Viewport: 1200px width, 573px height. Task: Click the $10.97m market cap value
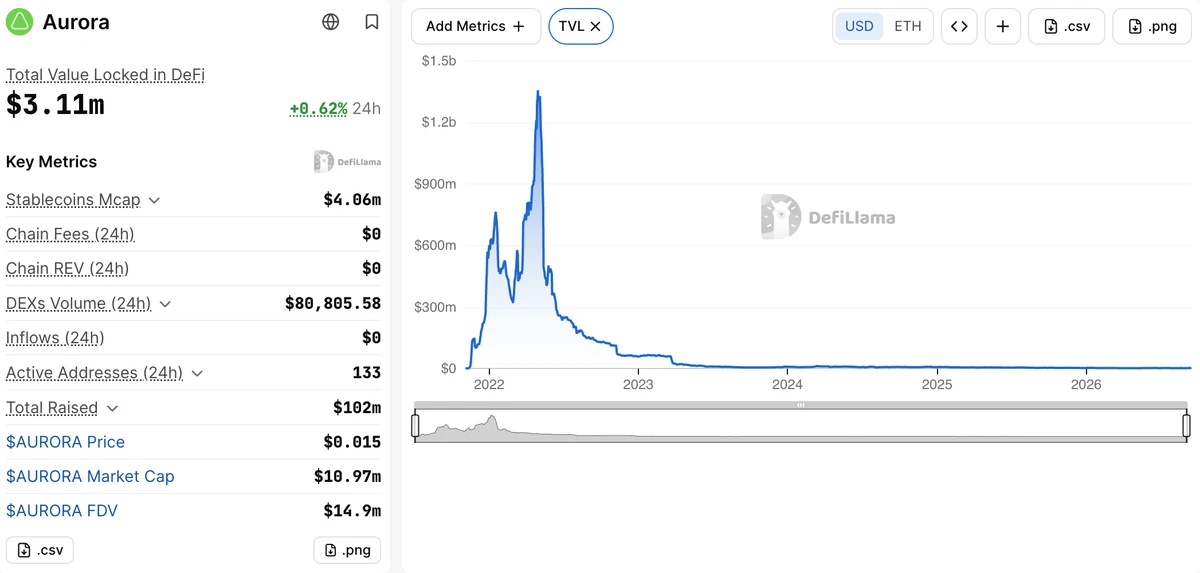coord(347,476)
